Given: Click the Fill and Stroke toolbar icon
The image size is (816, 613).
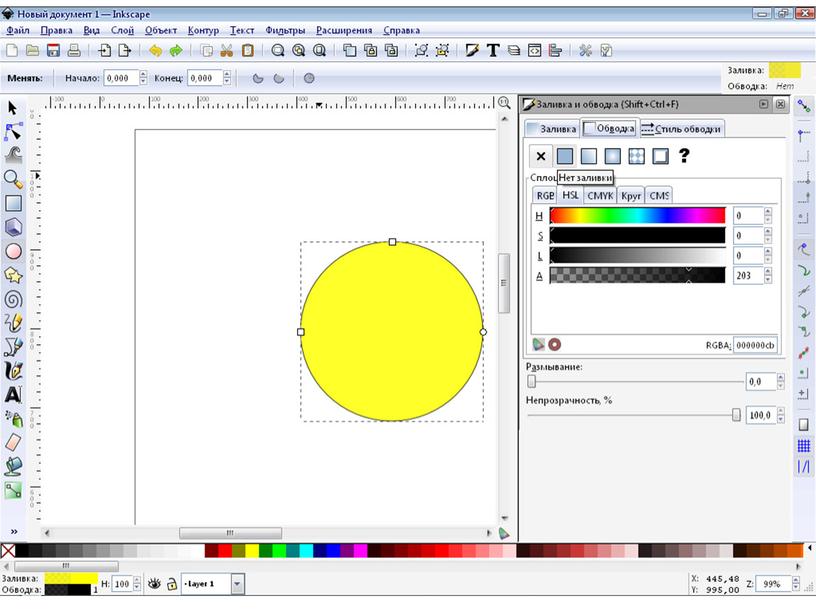Looking at the screenshot, I should (x=472, y=50).
